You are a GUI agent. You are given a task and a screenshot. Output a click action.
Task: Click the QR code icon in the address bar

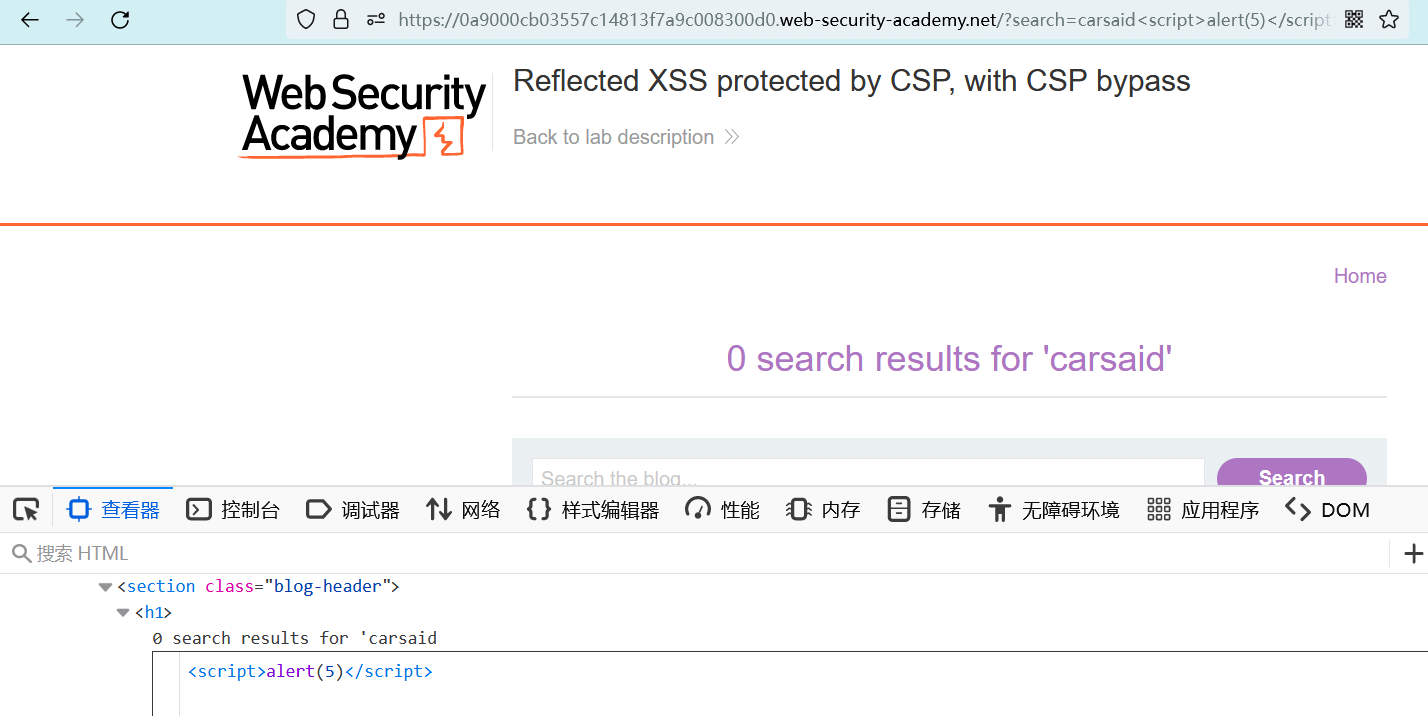click(x=1354, y=19)
